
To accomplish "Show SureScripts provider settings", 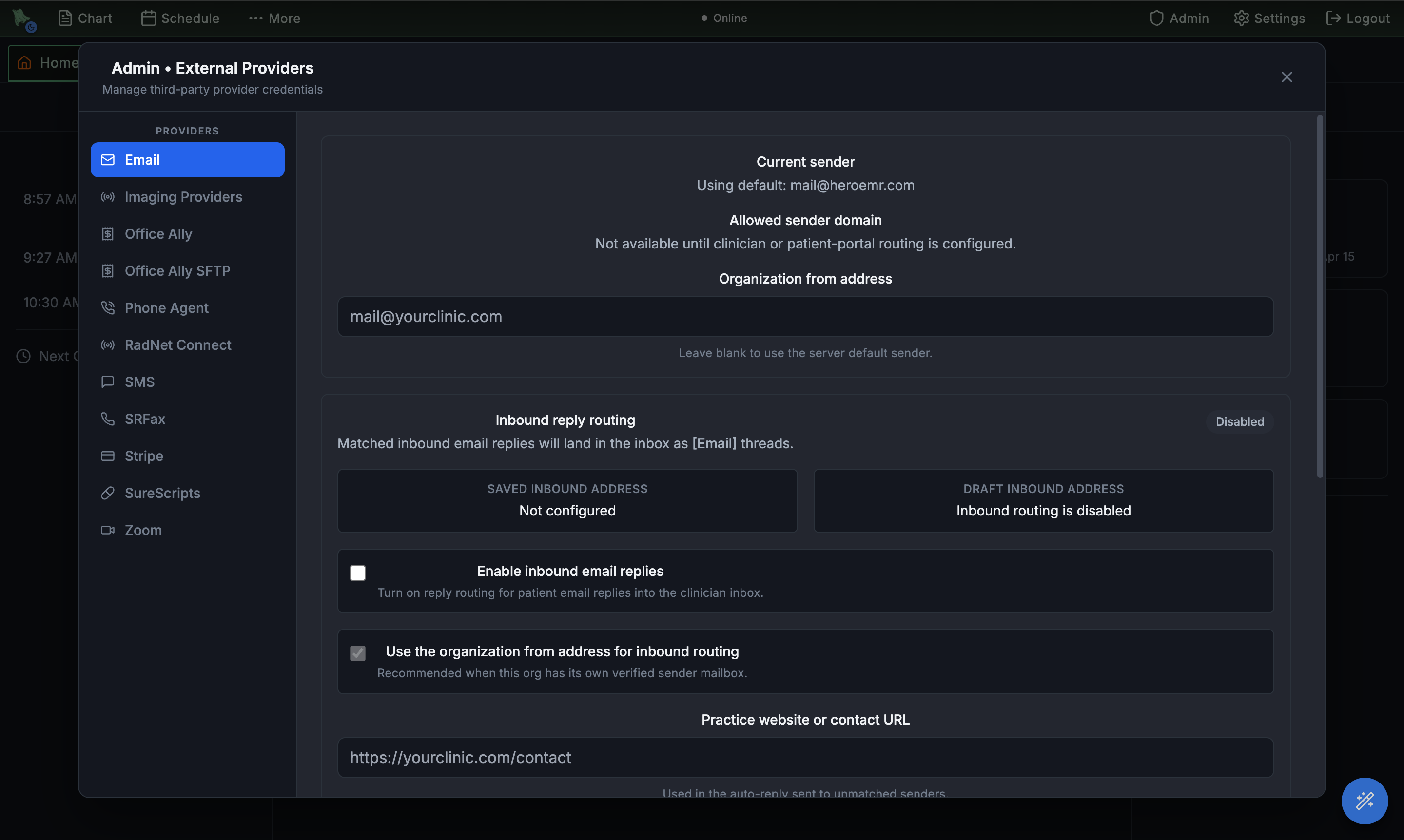I will click(188, 493).
